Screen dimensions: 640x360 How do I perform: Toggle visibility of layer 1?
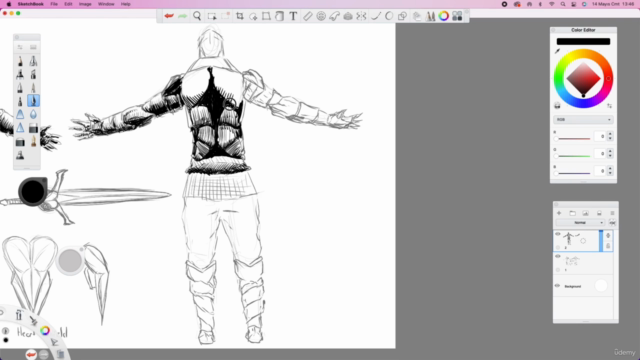coord(558,256)
